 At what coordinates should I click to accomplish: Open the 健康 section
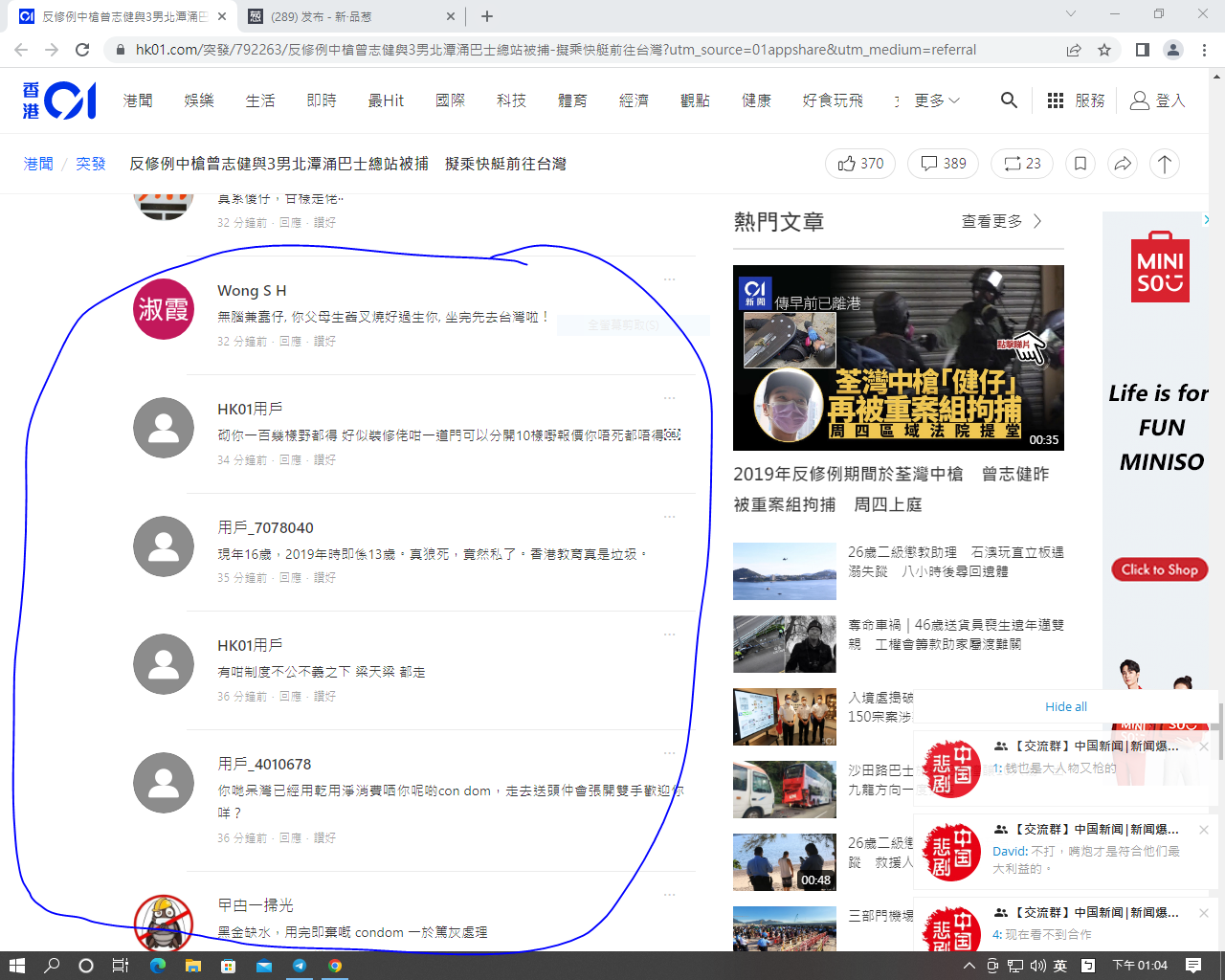[x=756, y=100]
